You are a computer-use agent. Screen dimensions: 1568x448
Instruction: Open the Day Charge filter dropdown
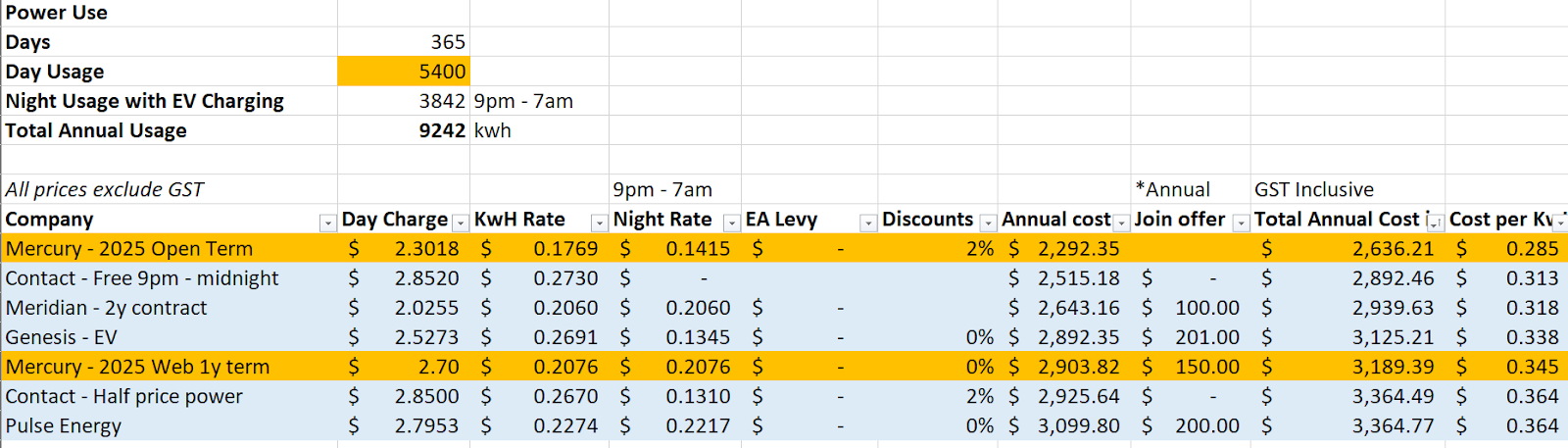(x=460, y=224)
